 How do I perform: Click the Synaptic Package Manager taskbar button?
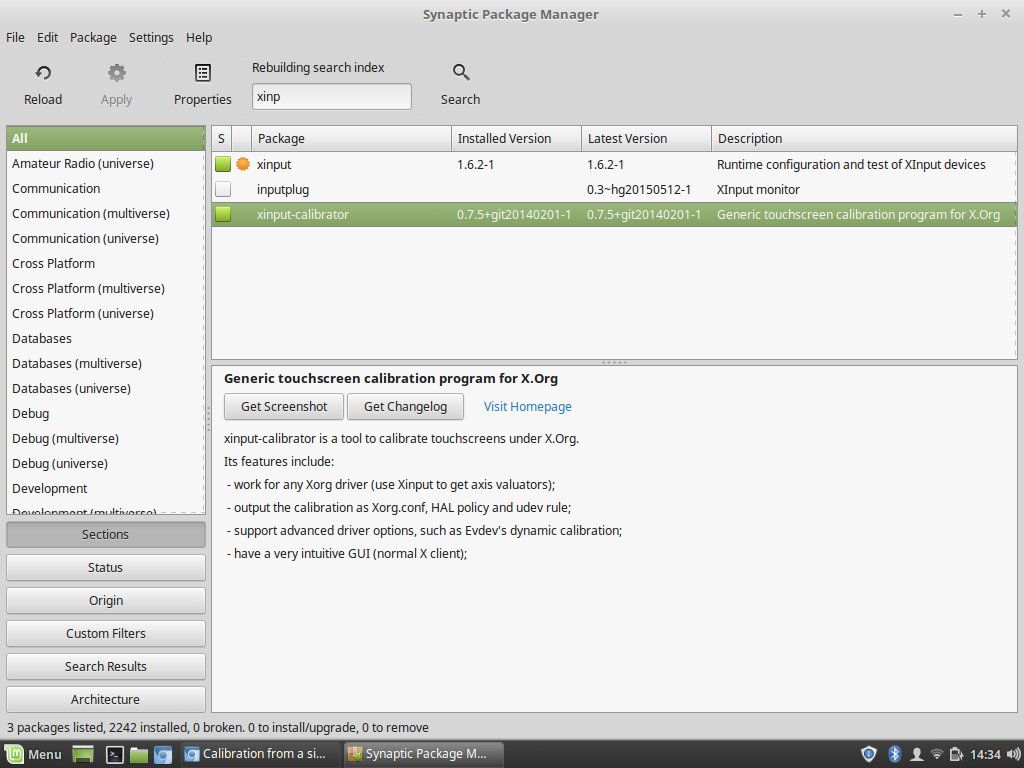pyautogui.click(x=424, y=754)
